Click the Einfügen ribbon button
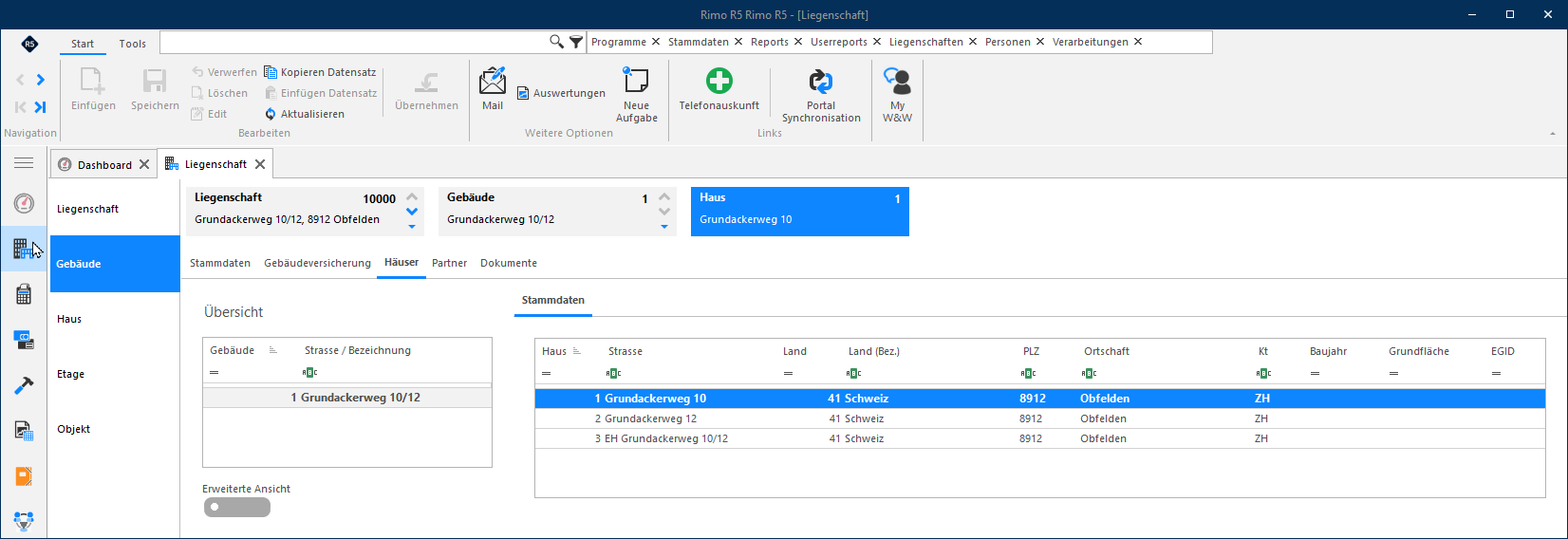1568x539 pixels. (93, 90)
